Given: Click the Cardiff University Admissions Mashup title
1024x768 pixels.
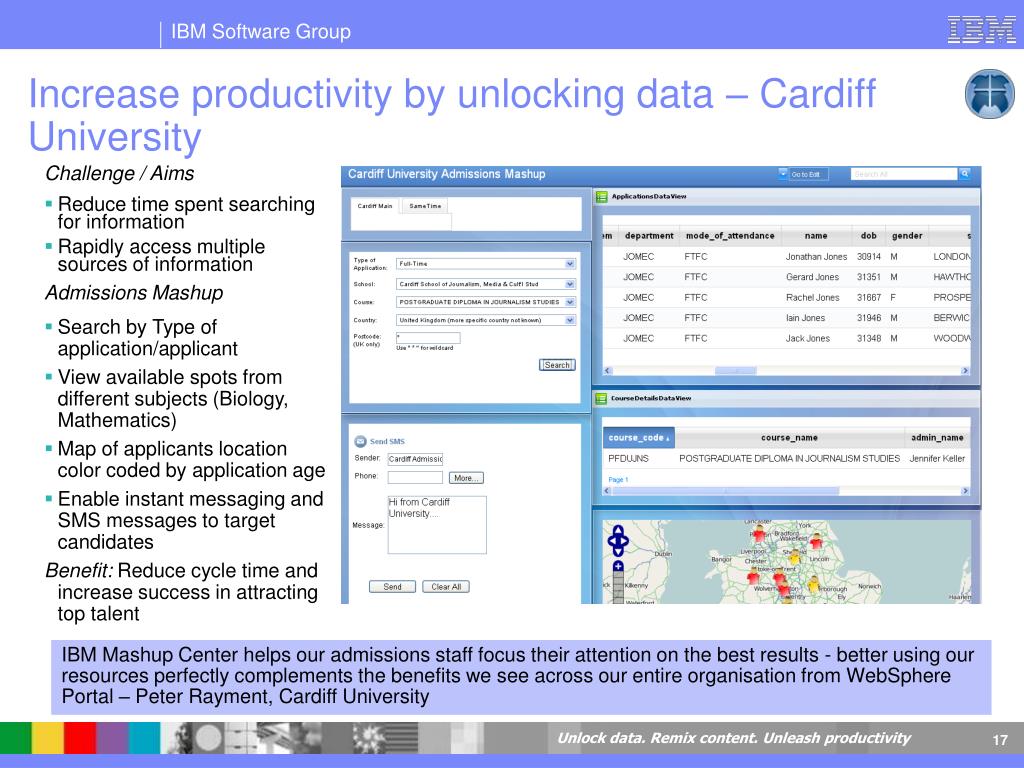Looking at the screenshot, I should click(446, 174).
